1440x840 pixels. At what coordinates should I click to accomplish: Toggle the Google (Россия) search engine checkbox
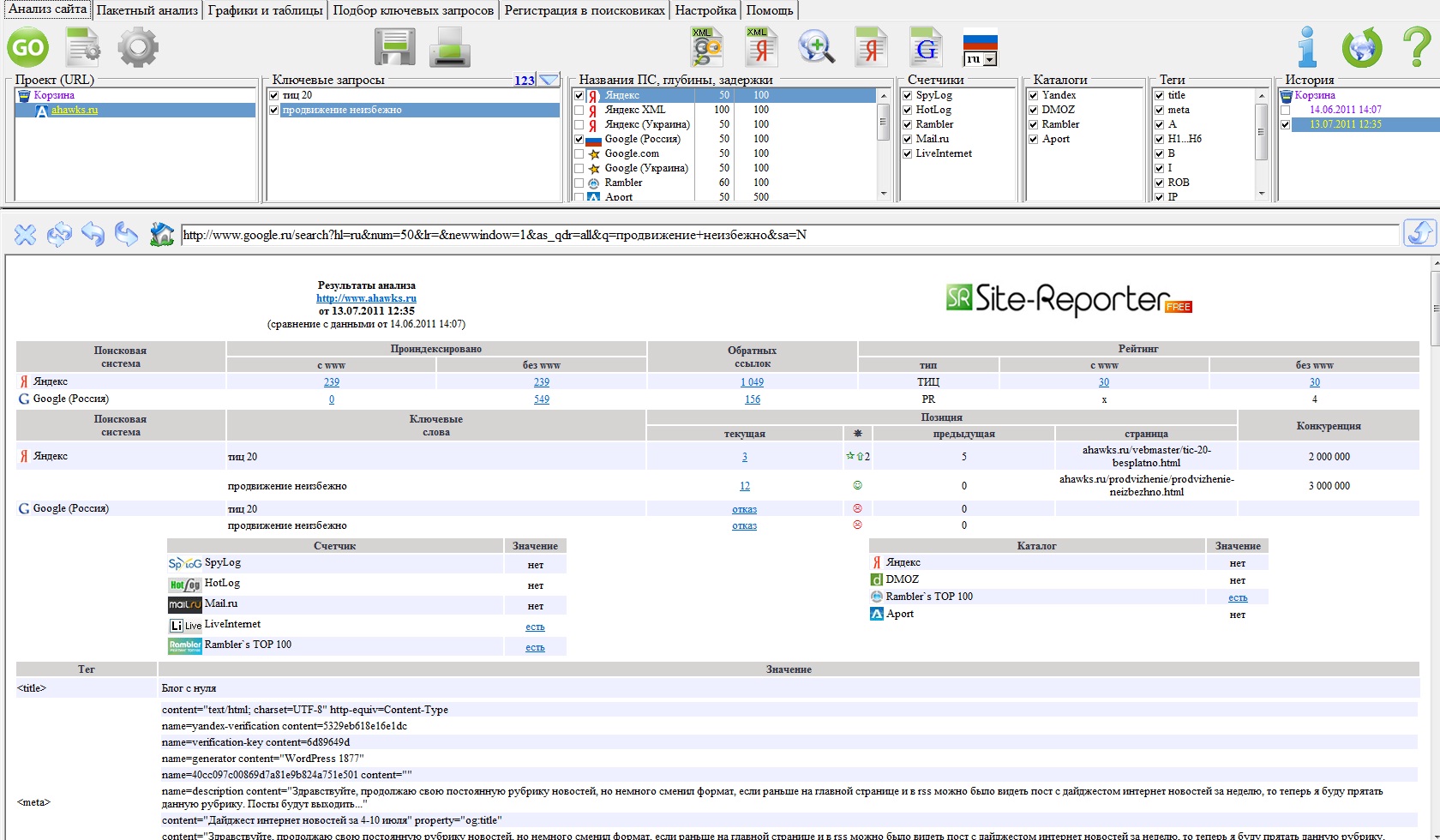[x=579, y=139]
